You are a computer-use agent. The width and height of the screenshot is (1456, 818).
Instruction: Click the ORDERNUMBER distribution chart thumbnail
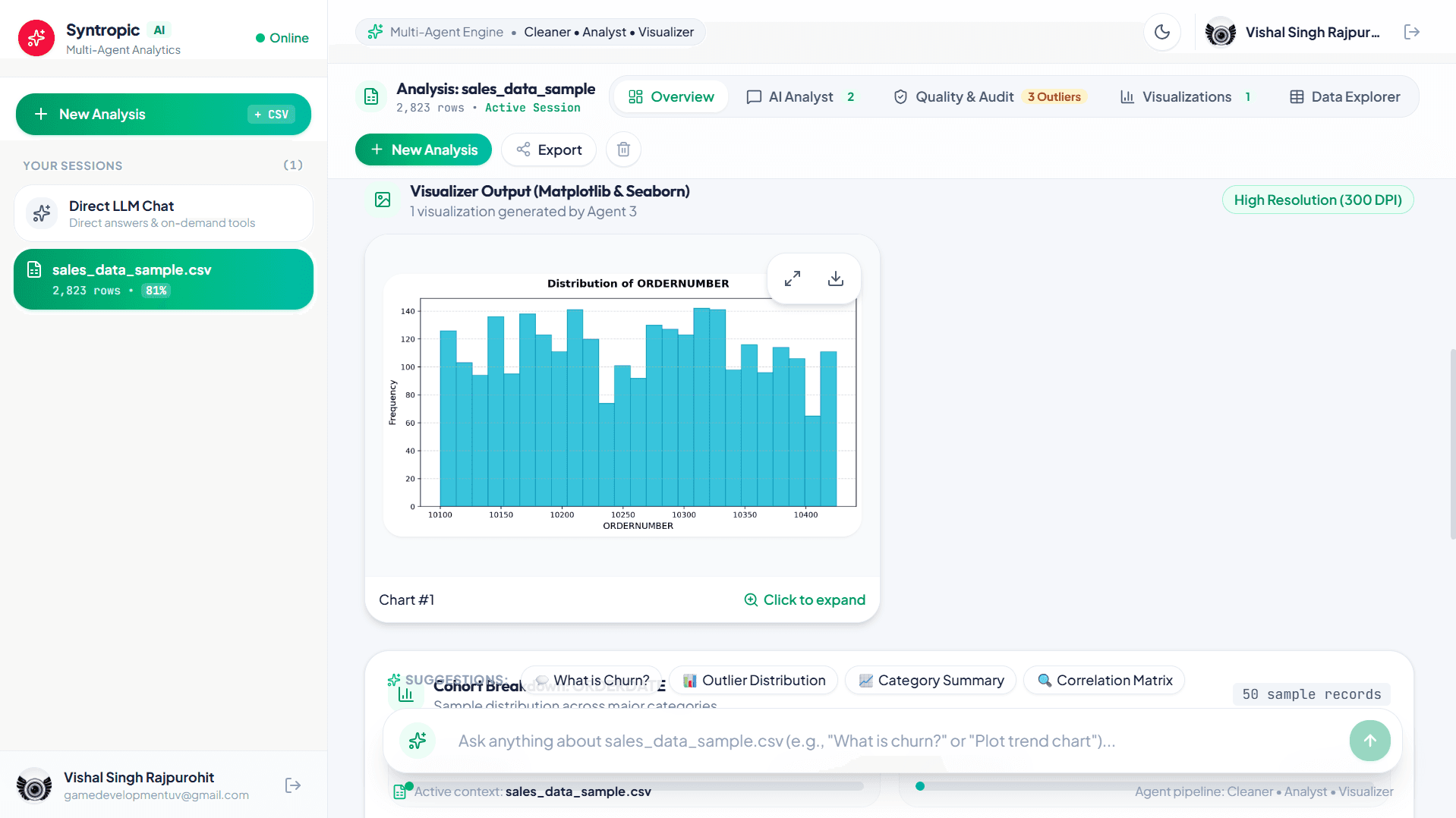point(622,404)
